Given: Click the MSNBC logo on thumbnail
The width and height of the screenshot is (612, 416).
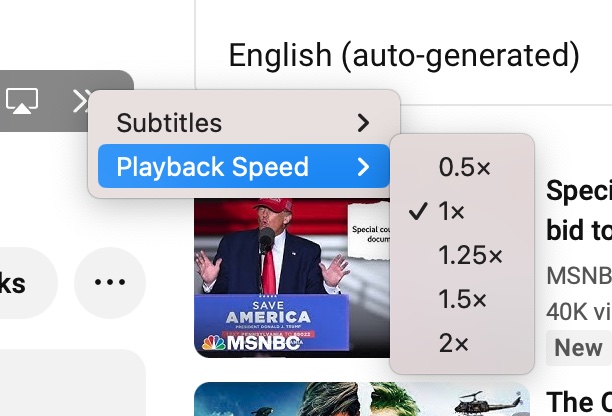Looking at the screenshot, I should point(251,343).
